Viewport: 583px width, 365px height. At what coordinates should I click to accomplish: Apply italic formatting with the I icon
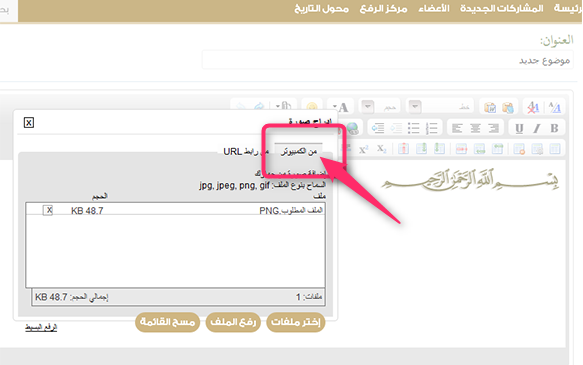click(537, 128)
